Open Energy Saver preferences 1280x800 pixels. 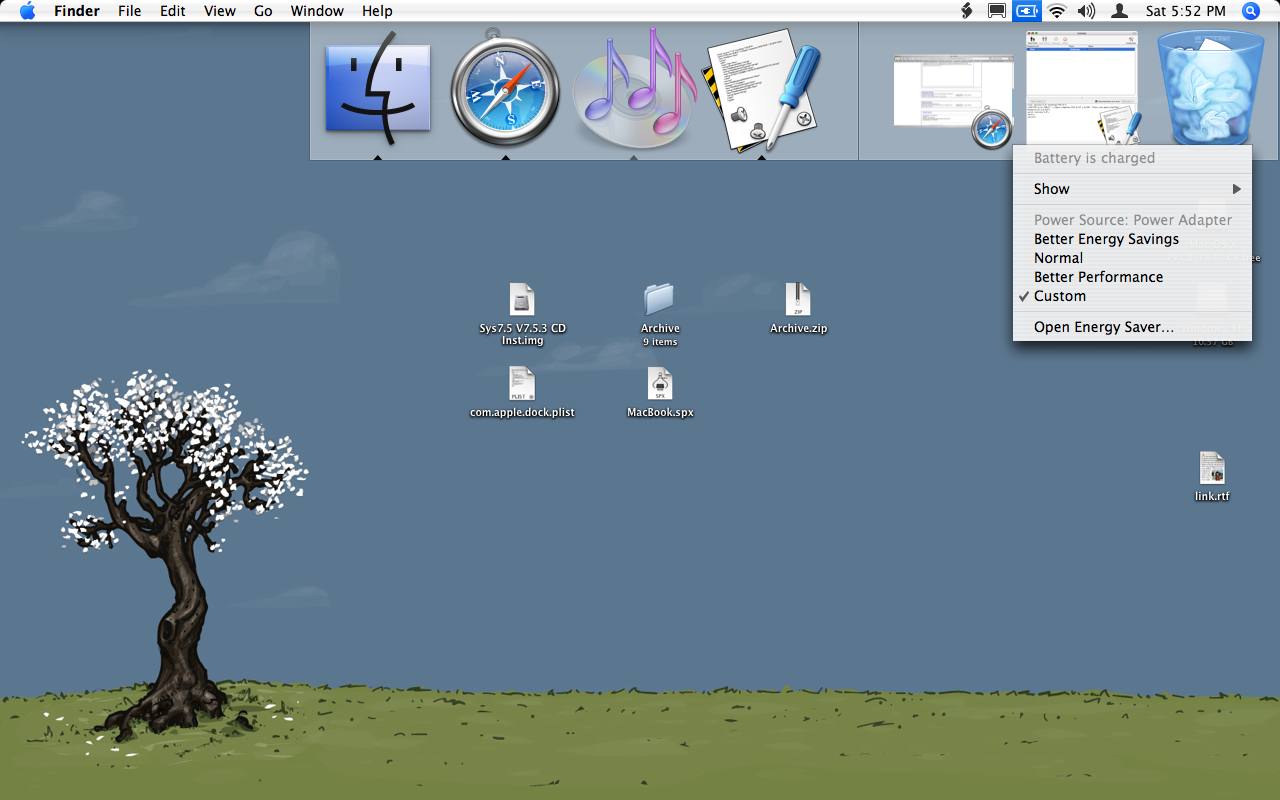1132,327
